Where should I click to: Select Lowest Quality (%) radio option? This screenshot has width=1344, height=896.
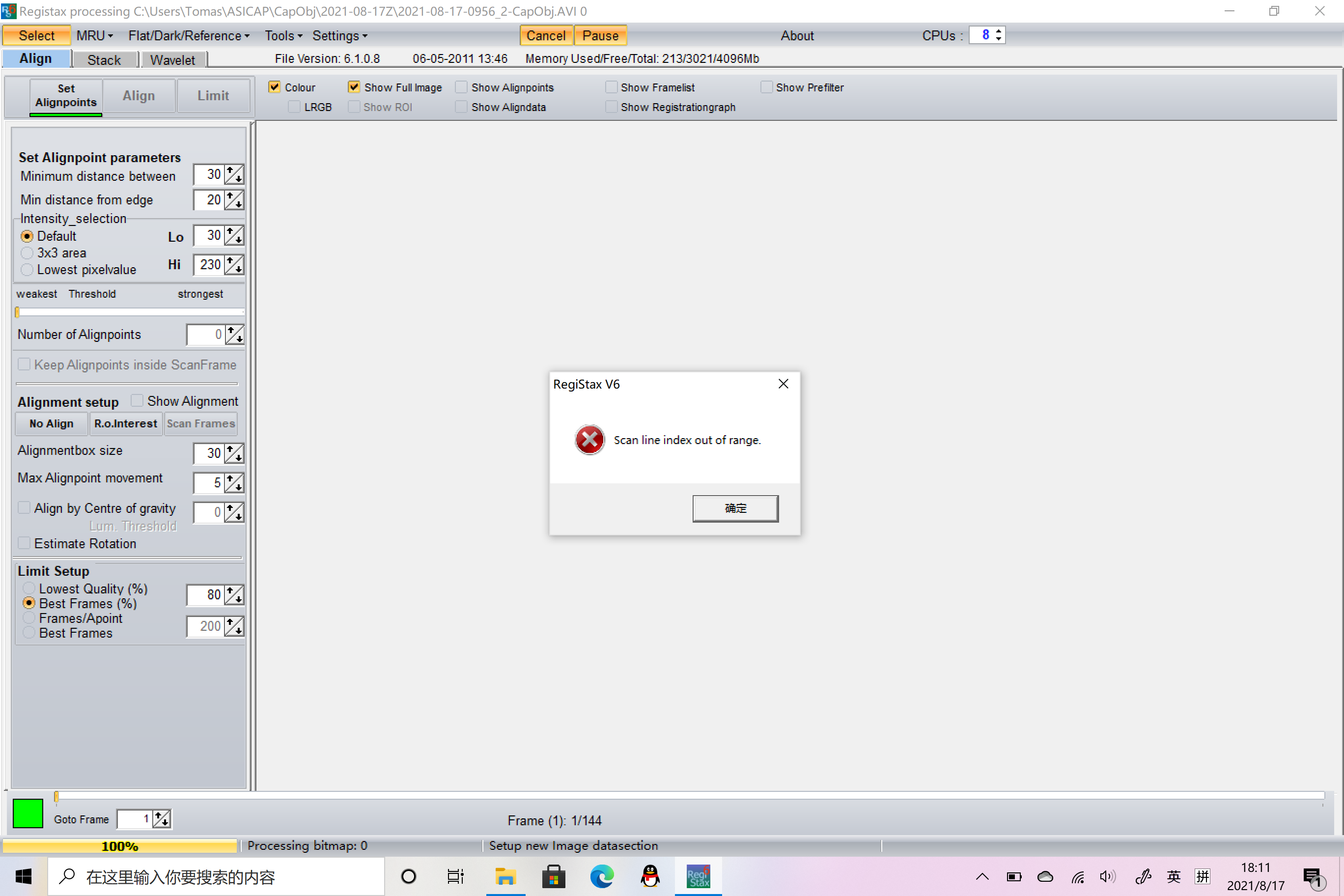click(x=28, y=588)
